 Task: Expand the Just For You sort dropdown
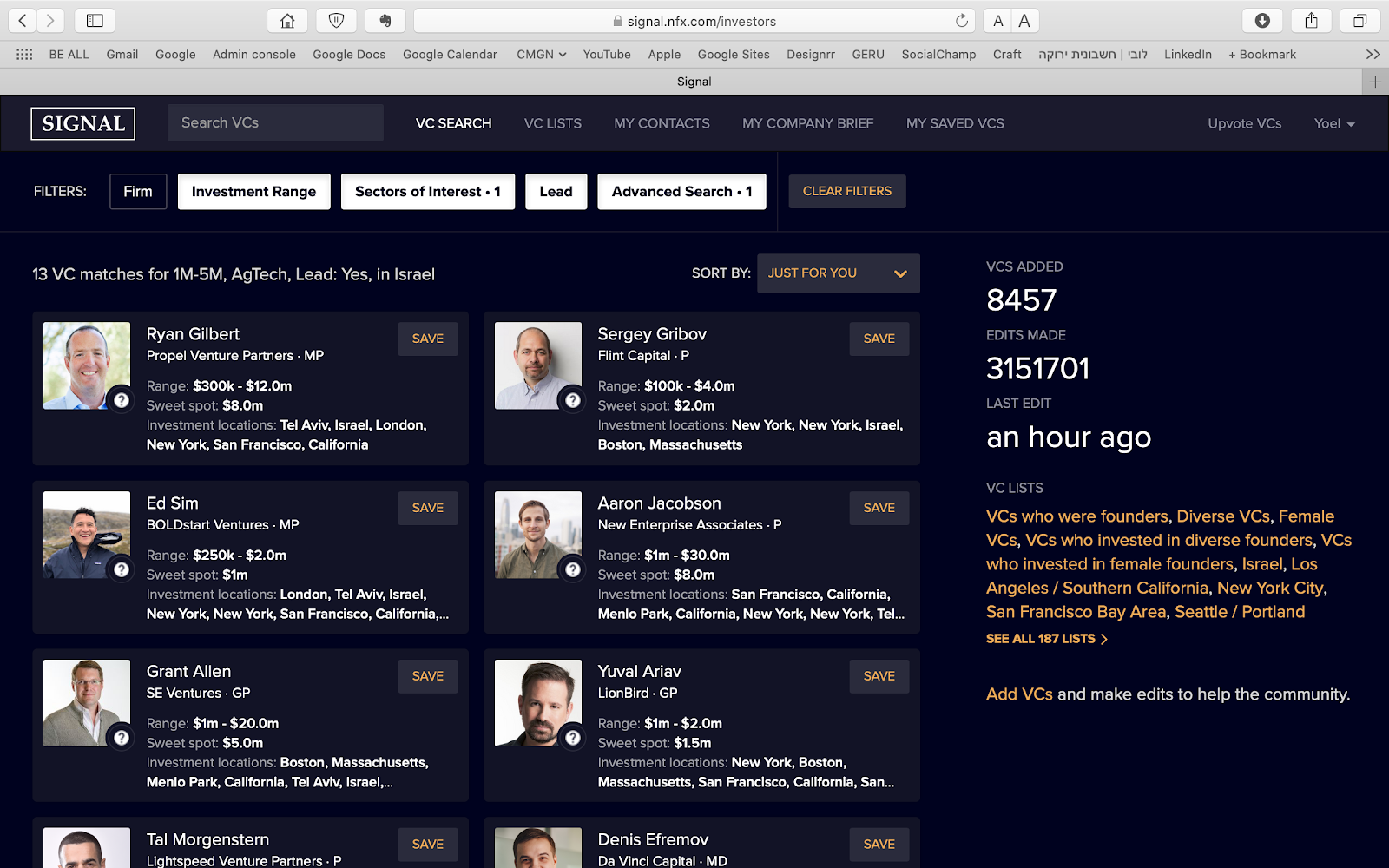click(838, 273)
